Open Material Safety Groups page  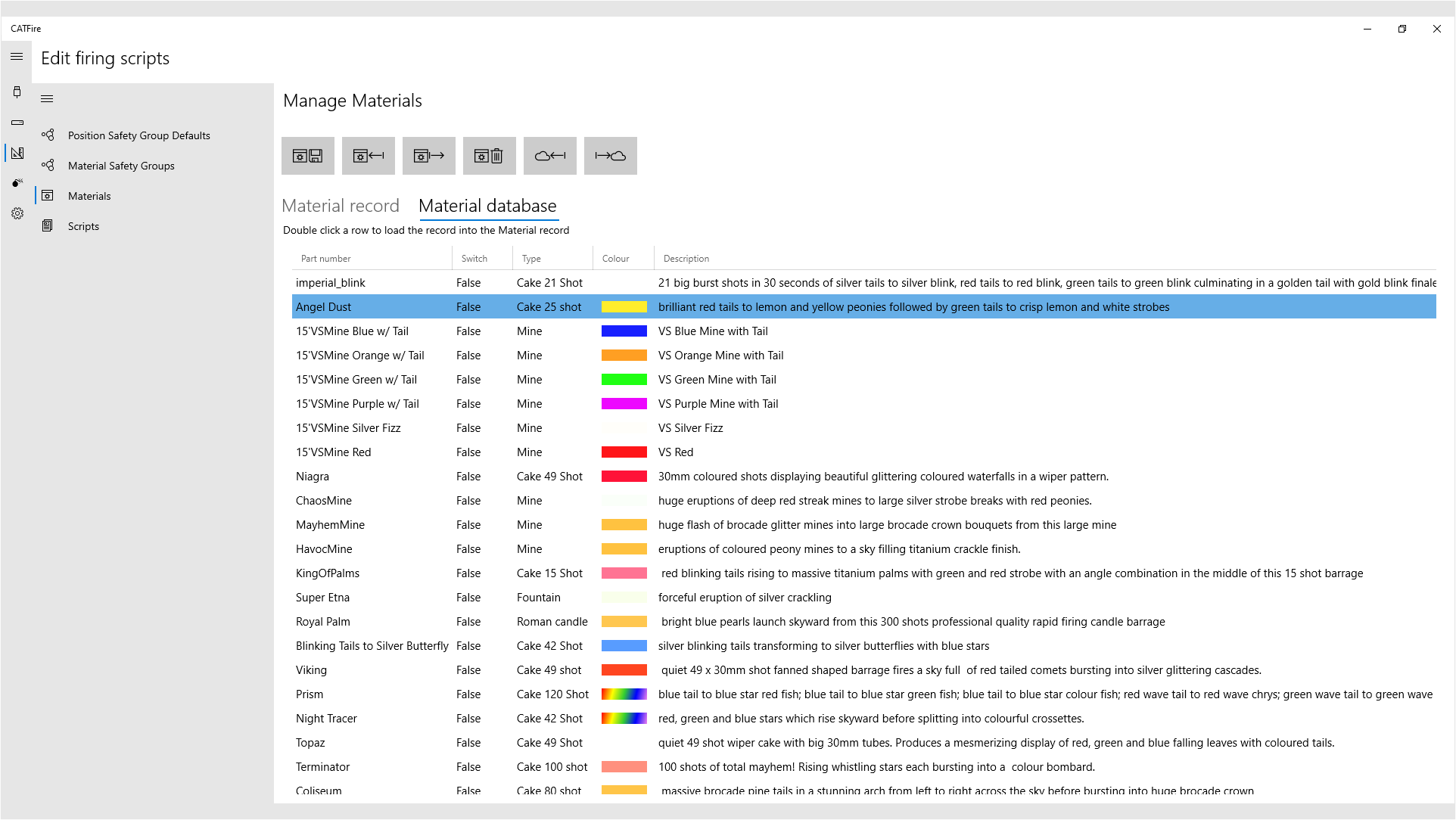pos(121,166)
